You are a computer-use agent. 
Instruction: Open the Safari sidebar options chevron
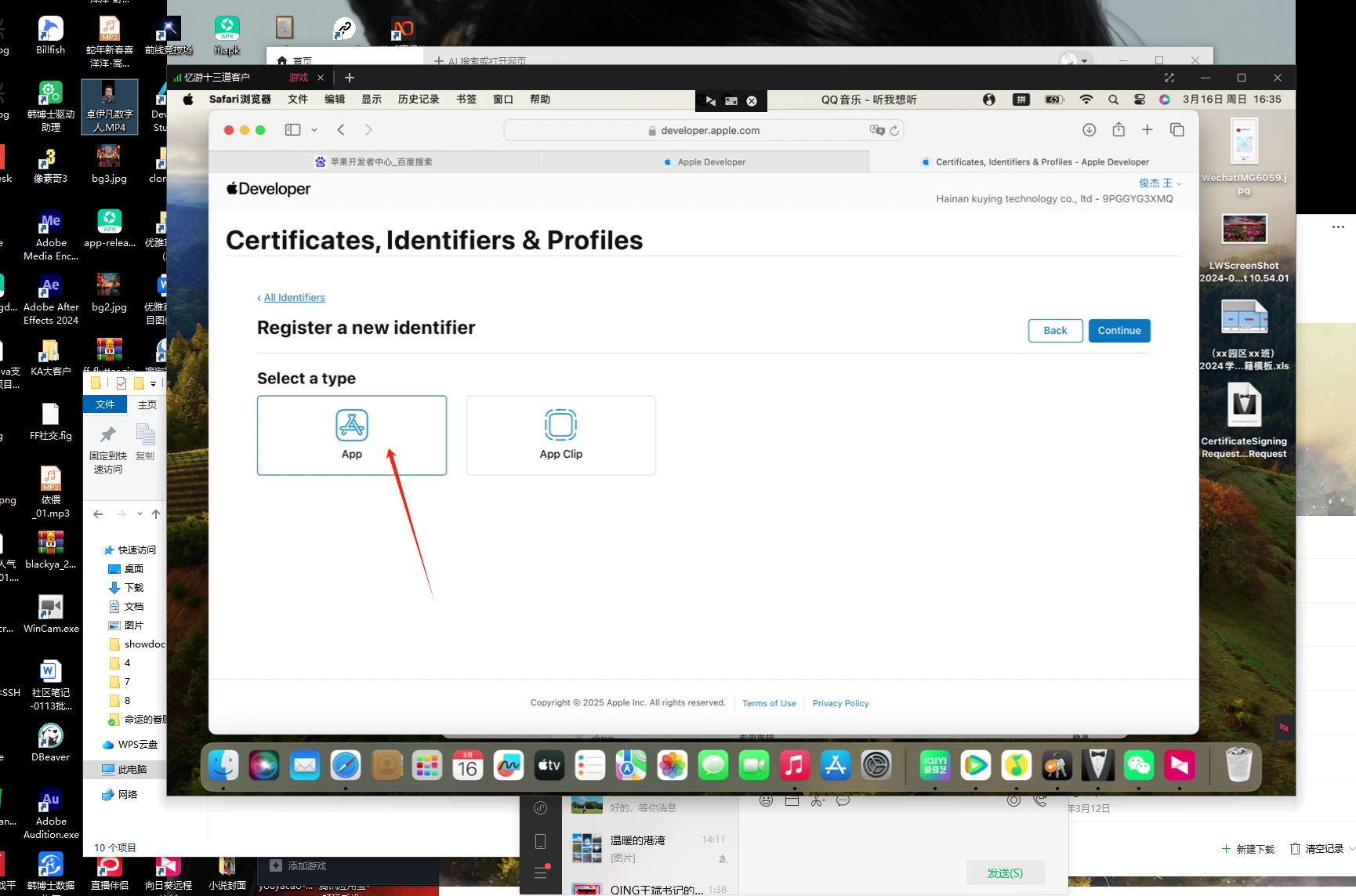click(x=314, y=130)
